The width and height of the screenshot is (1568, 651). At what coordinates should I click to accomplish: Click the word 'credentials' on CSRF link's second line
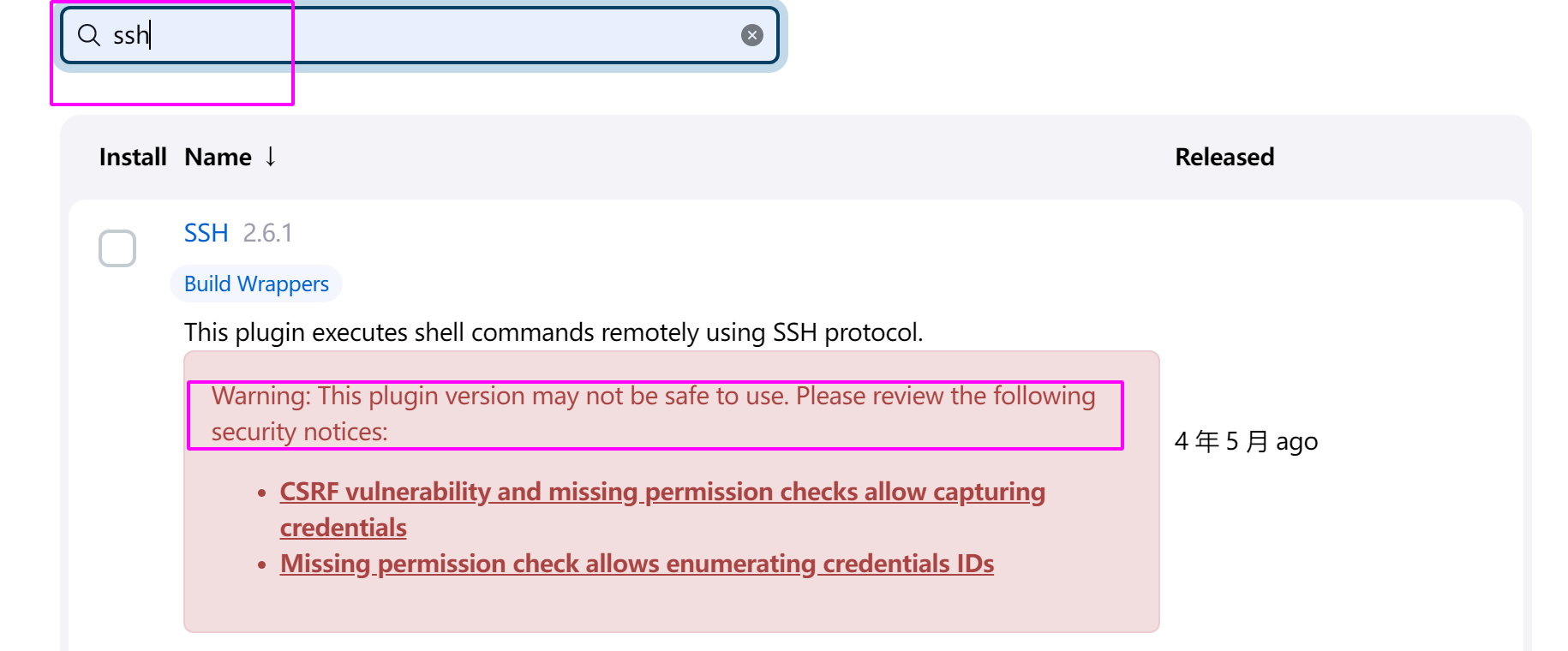tap(343, 528)
